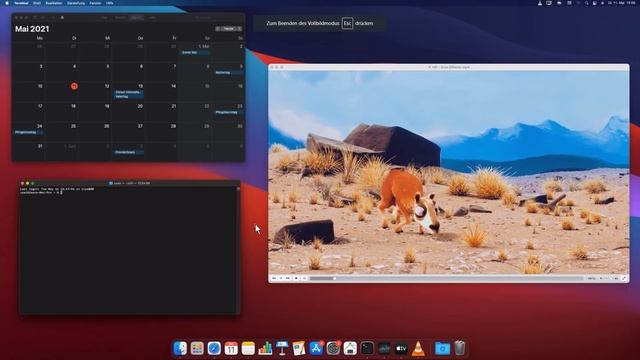The image size is (640, 360).
Task: Stop playback in VLC
Action: [x=296, y=278]
